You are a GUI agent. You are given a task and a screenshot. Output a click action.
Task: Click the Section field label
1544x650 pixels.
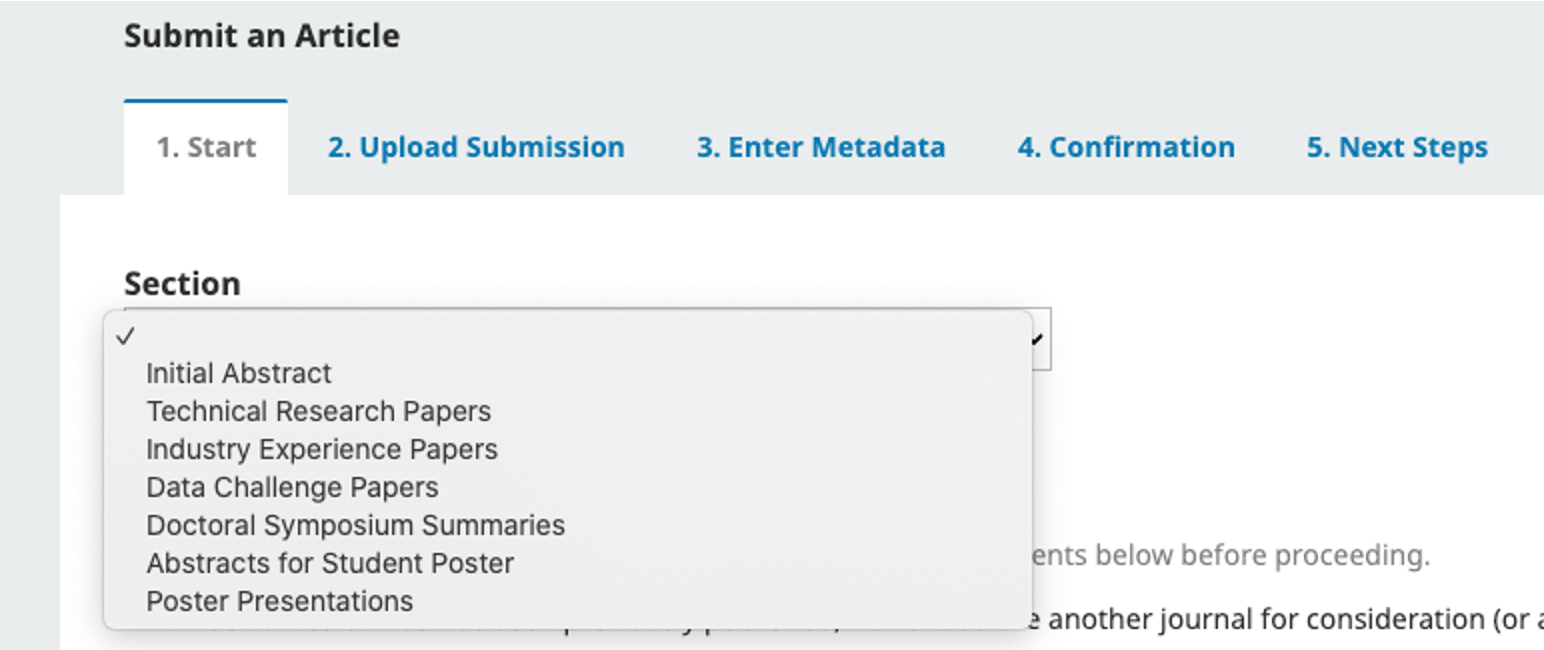(181, 284)
